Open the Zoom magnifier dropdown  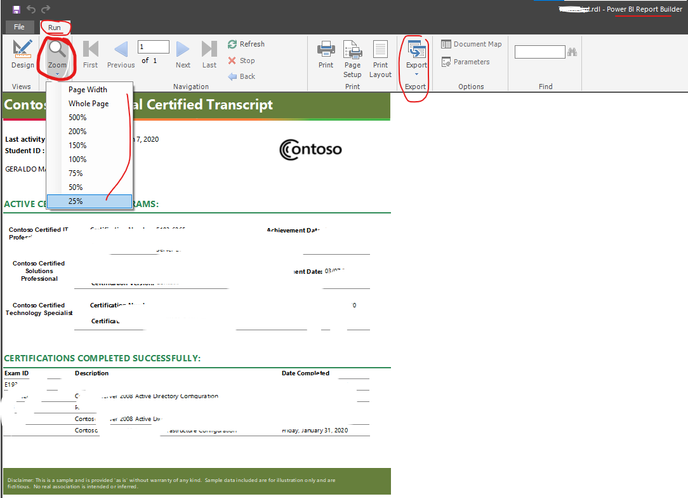[x=57, y=56]
